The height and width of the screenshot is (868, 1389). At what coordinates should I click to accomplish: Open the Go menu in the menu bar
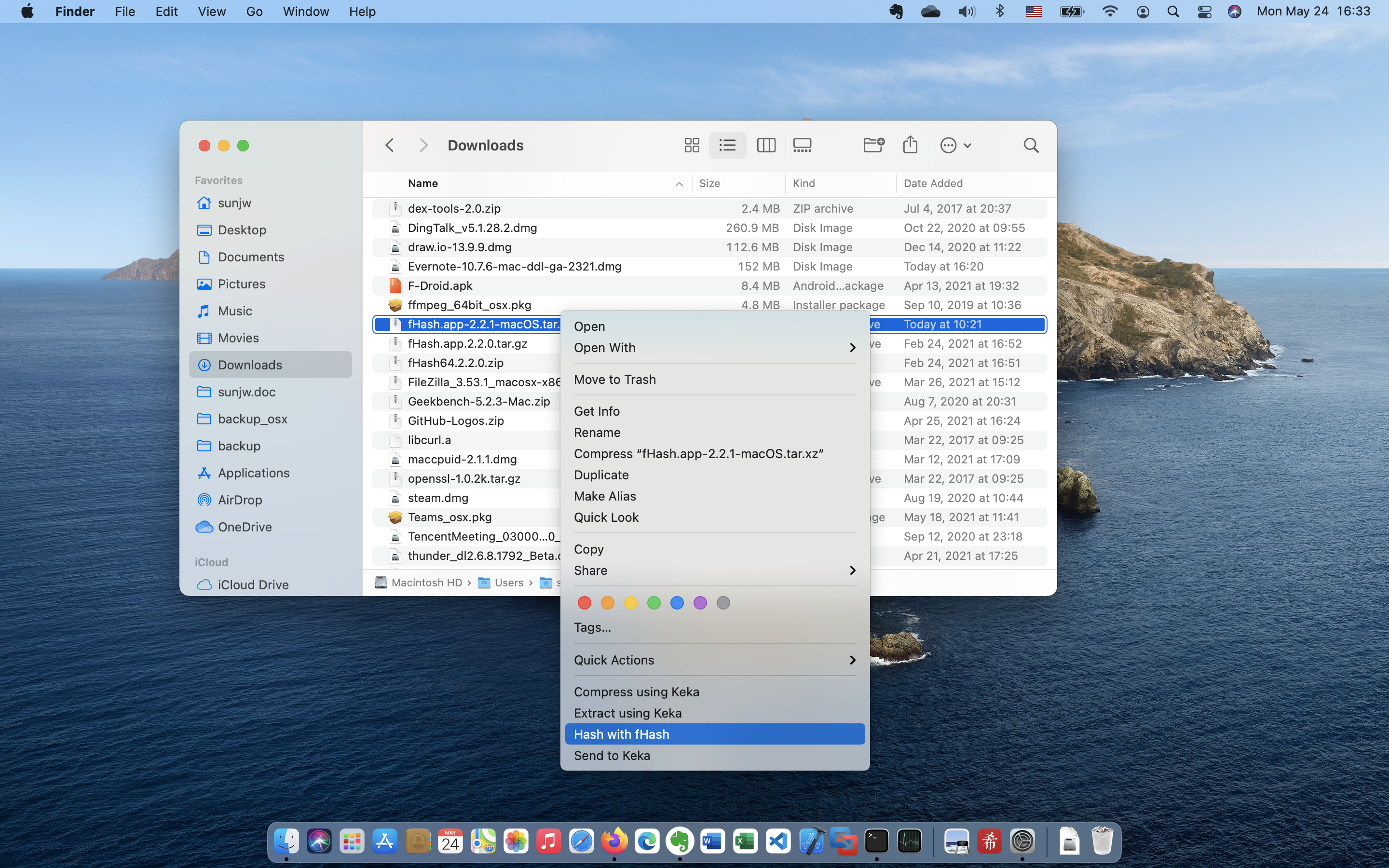[254, 11]
